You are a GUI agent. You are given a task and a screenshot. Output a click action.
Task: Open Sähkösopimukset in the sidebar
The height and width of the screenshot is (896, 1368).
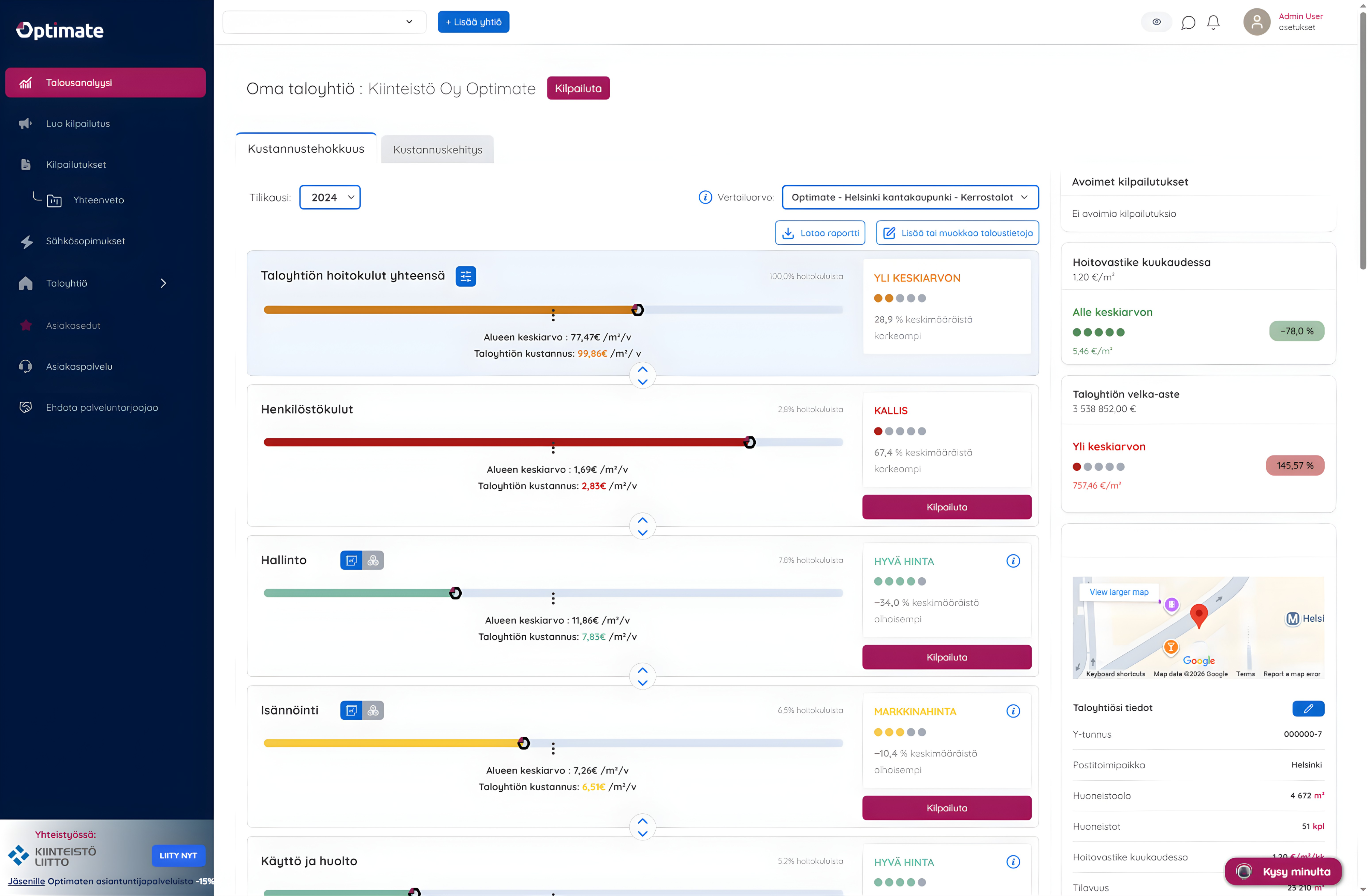(x=85, y=241)
